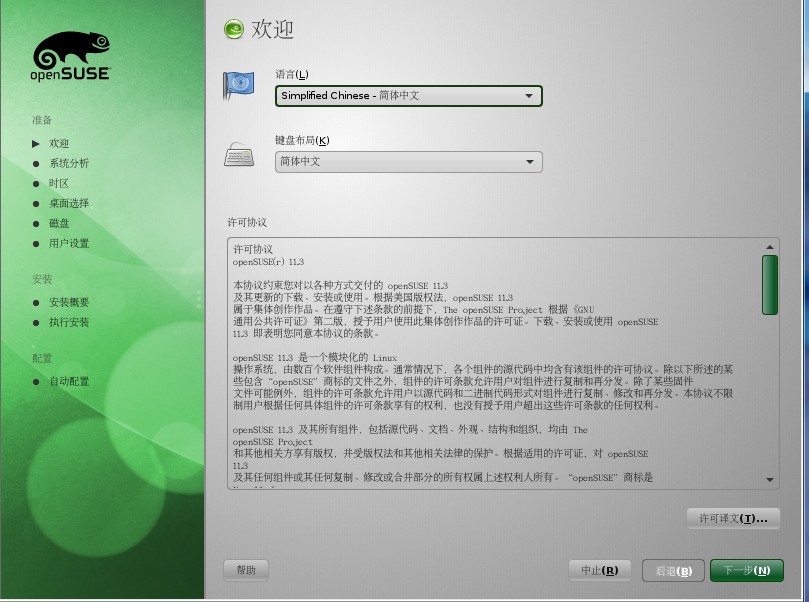Click the keyboard layout dropdown arrow
Screen dimensions: 809x602
click(529, 162)
